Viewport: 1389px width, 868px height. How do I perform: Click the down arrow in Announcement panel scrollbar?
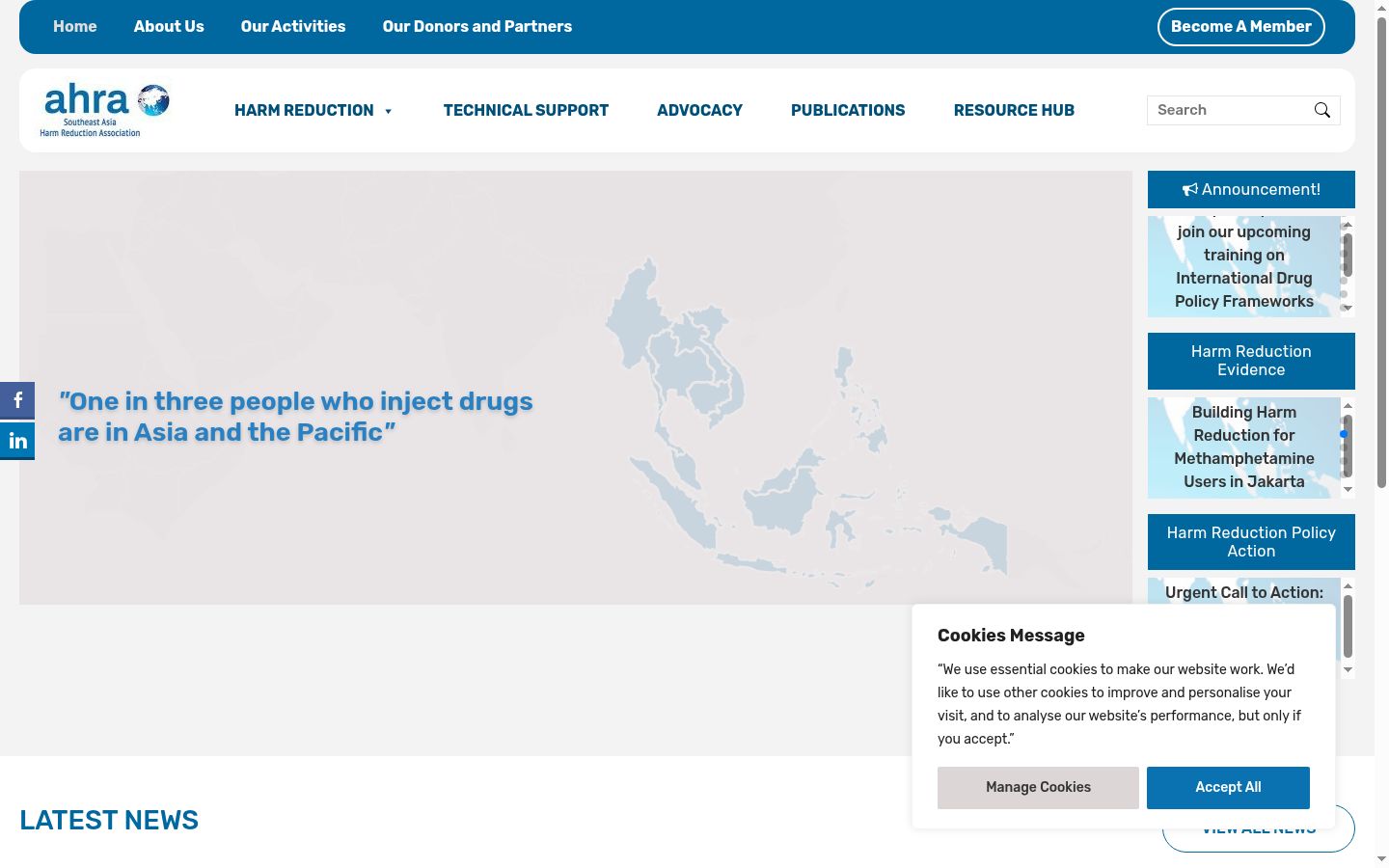pos(1348,309)
